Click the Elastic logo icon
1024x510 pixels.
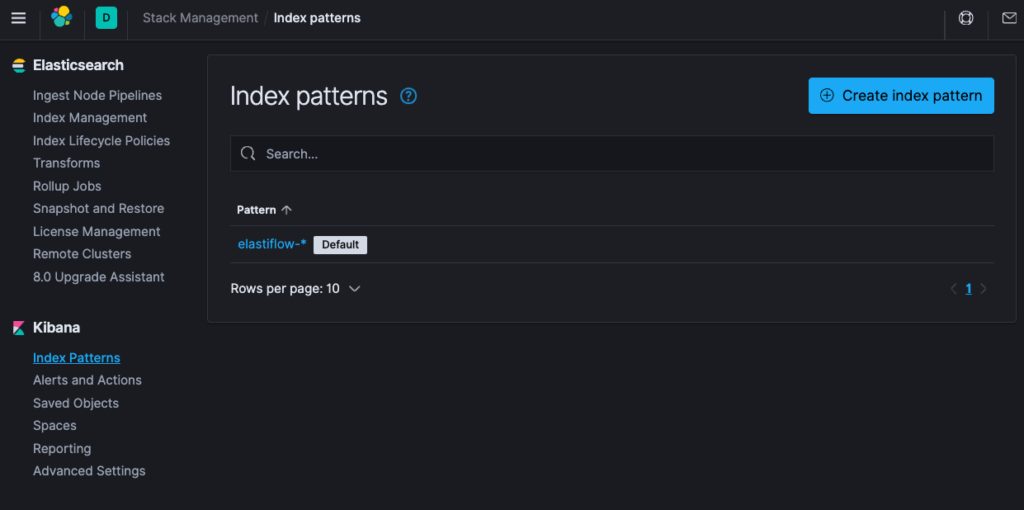click(x=61, y=18)
